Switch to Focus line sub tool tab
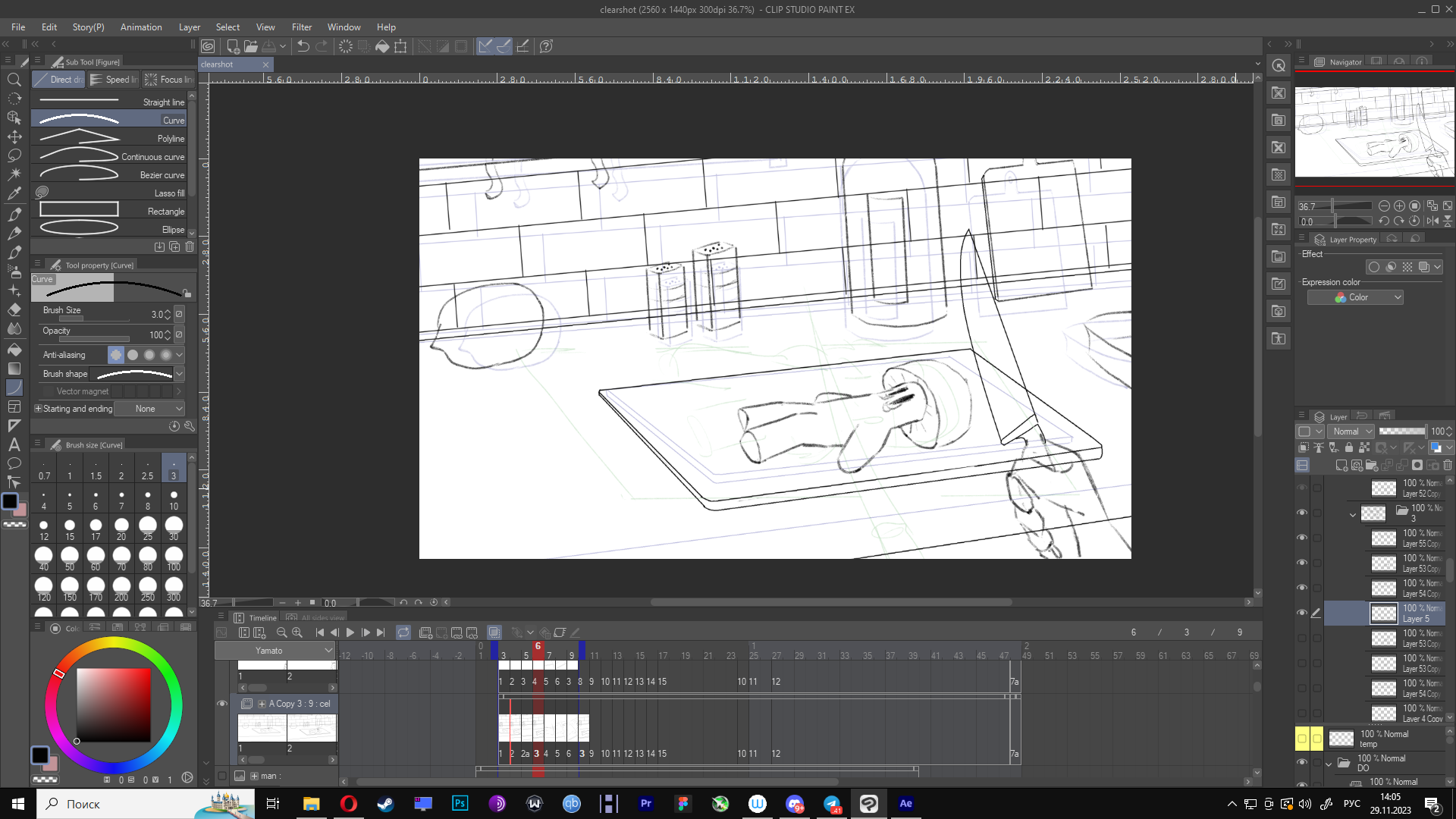The height and width of the screenshot is (819, 1456). click(x=169, y=80)
